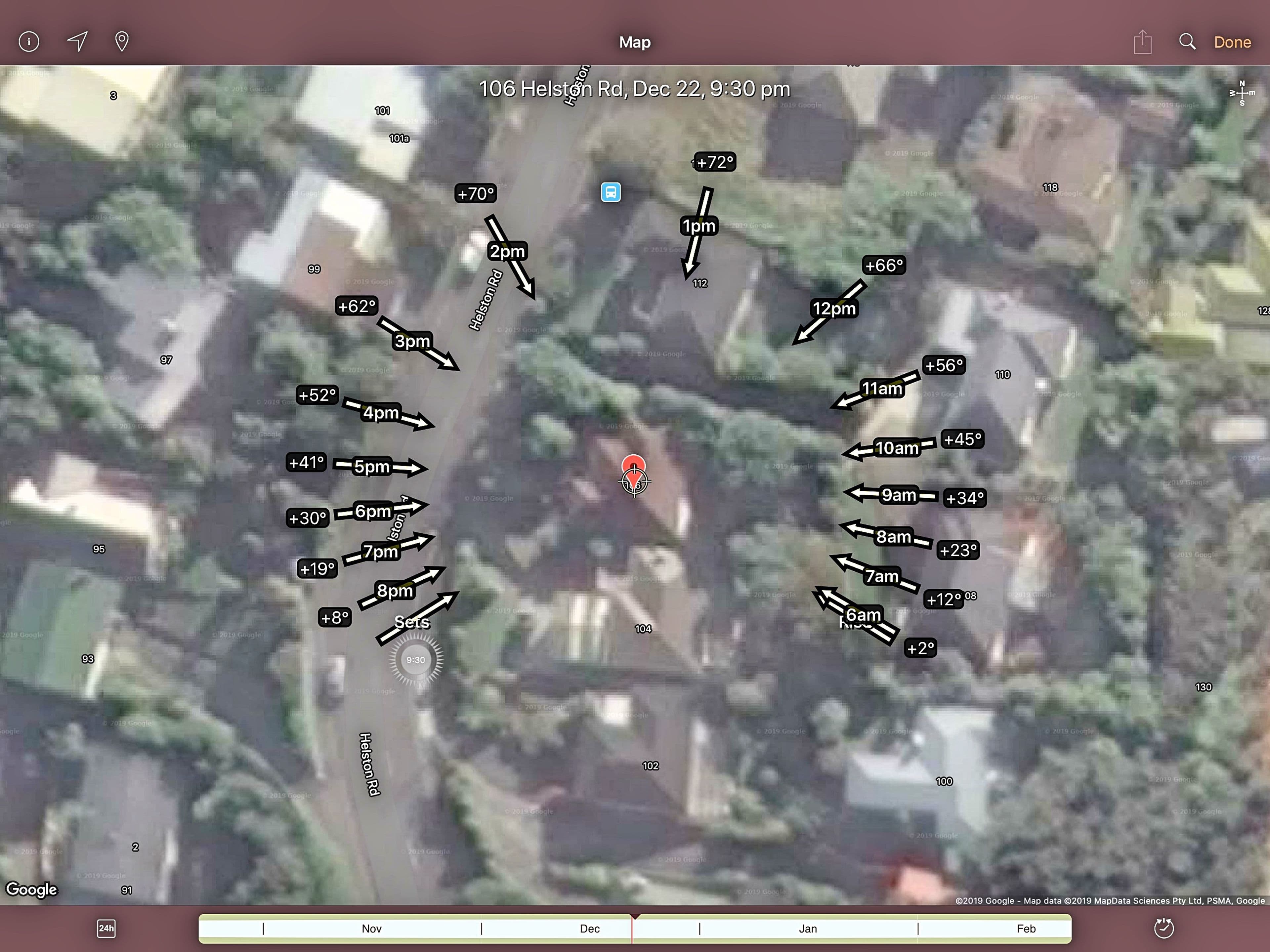Tap house number 104 on map
This screenshot has height=952, width=1270.
pyautogui.click(x=643, y=629)
